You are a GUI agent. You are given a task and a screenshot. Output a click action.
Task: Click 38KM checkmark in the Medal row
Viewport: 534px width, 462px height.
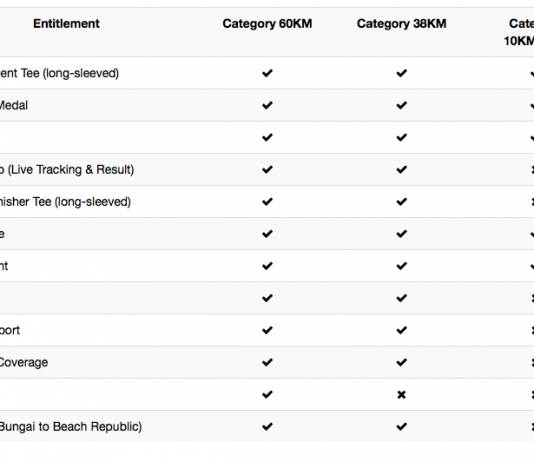tap(402, 105)
